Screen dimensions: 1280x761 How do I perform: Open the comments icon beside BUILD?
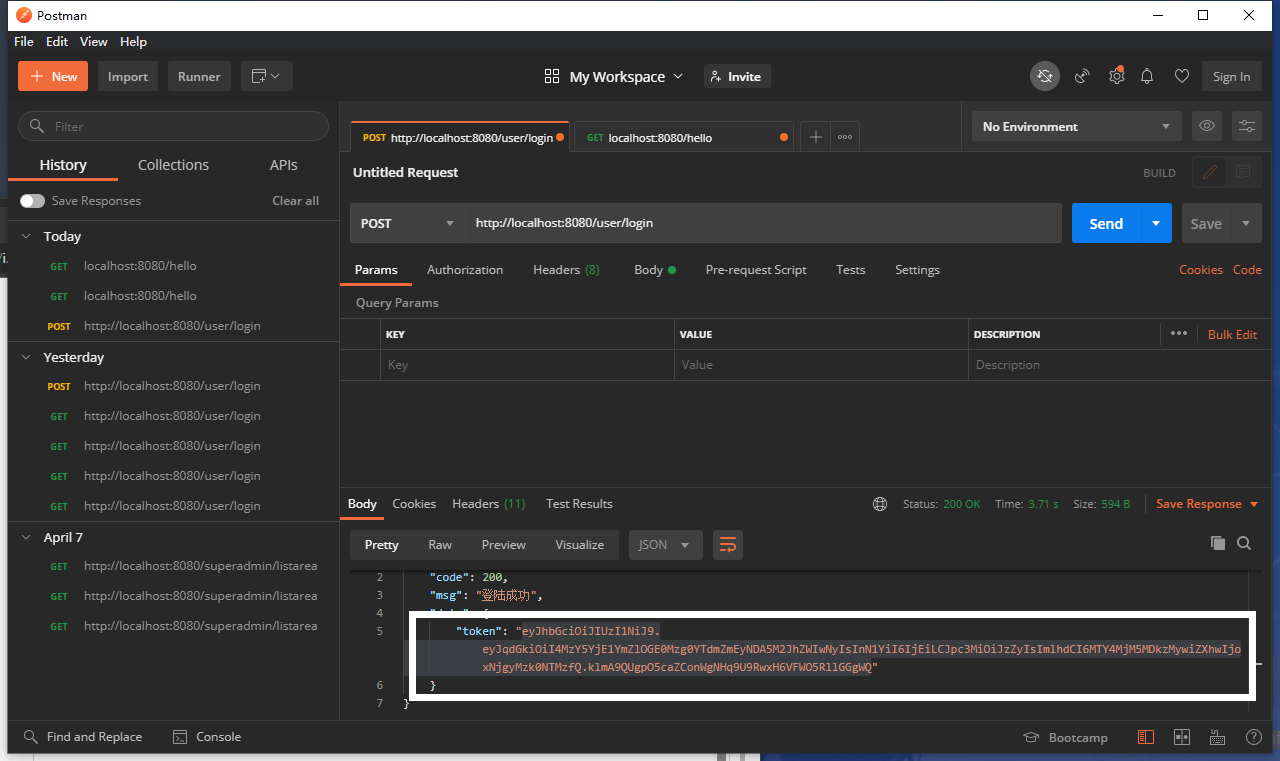point(1243,172)
